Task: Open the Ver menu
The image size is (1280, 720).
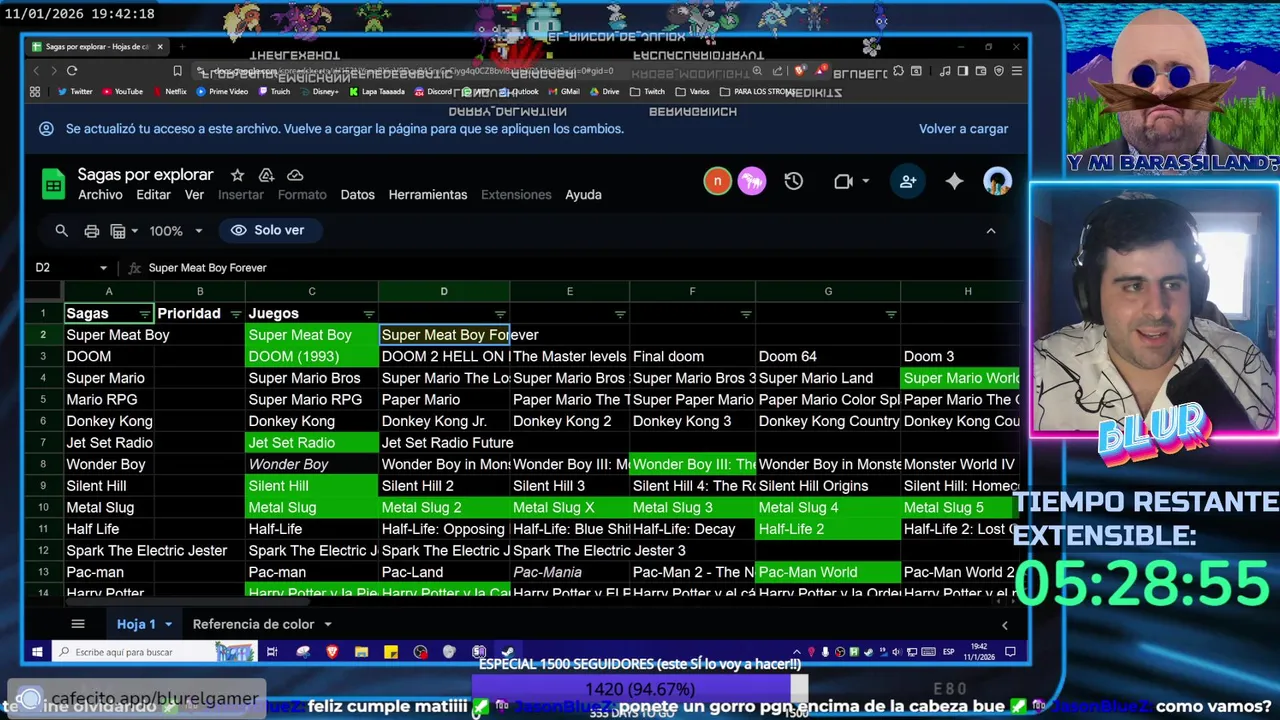Action: (x=194, y=195)
